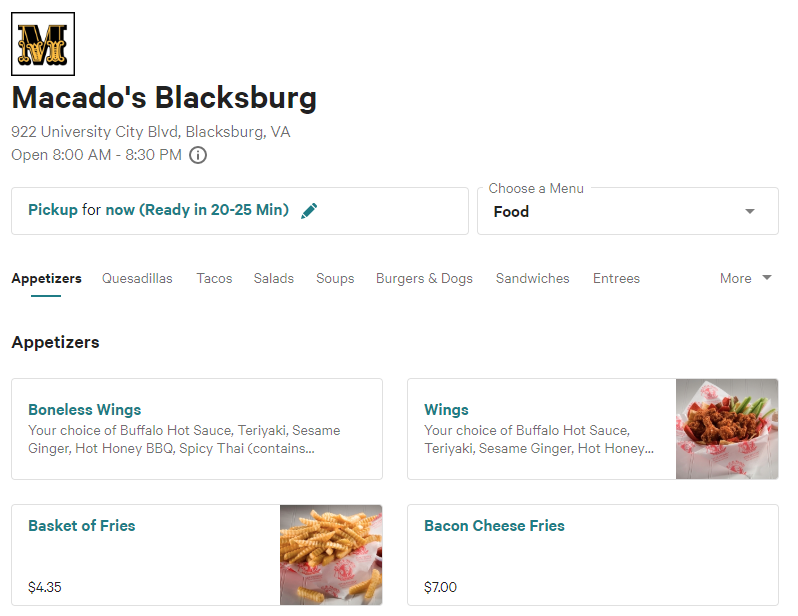Open the hours info icon
The height and width of the screenshot is (616, 798).
click(198, 155)
